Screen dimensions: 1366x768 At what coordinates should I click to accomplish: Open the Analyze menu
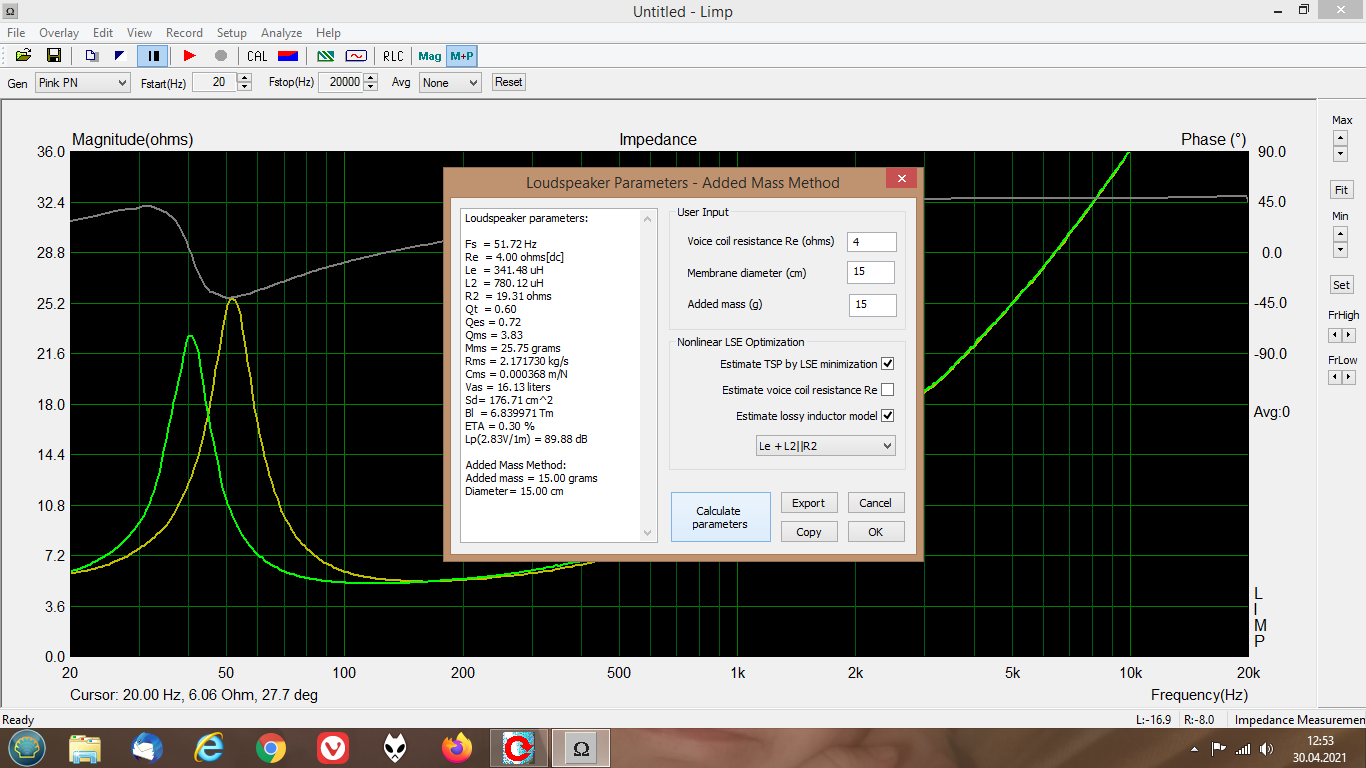click(281, 33)
